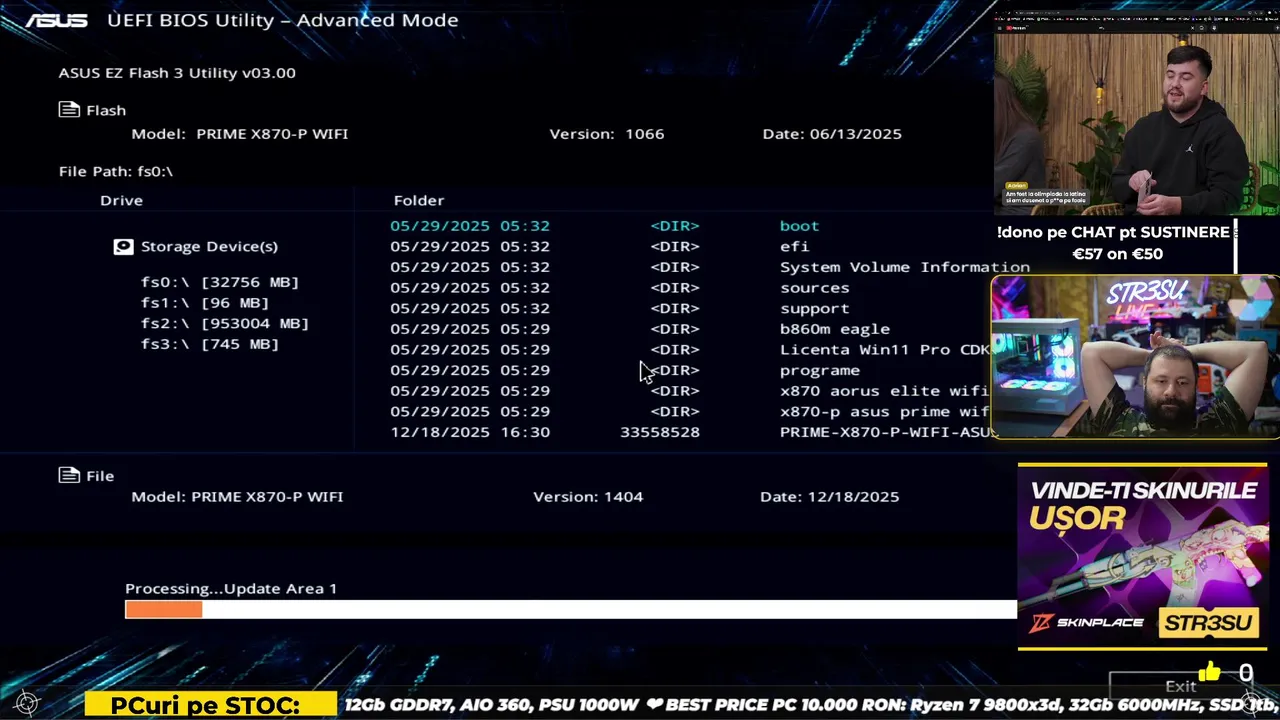The image size is (1280, 720).
Task: Click the BIOS update progress bar
Action: tap(571, 609)
